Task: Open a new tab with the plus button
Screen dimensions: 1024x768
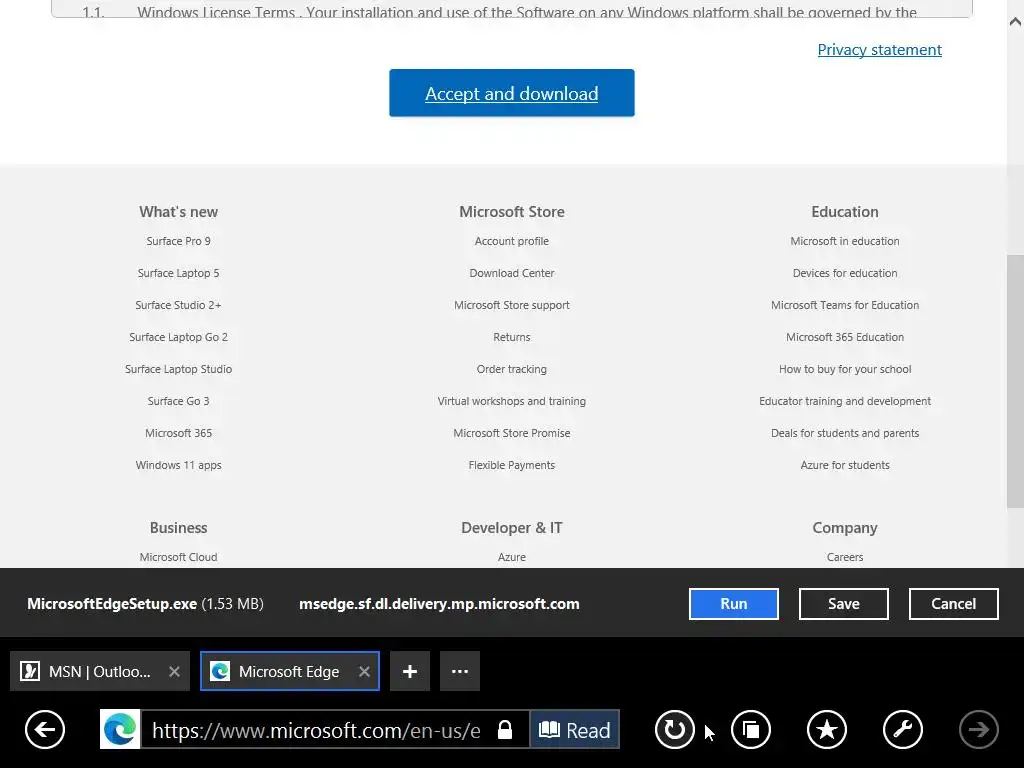Action: [410, 671]
